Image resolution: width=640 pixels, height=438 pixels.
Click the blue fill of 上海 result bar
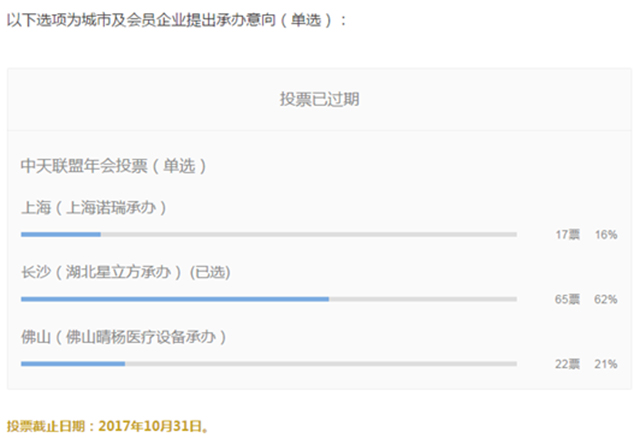60,234
